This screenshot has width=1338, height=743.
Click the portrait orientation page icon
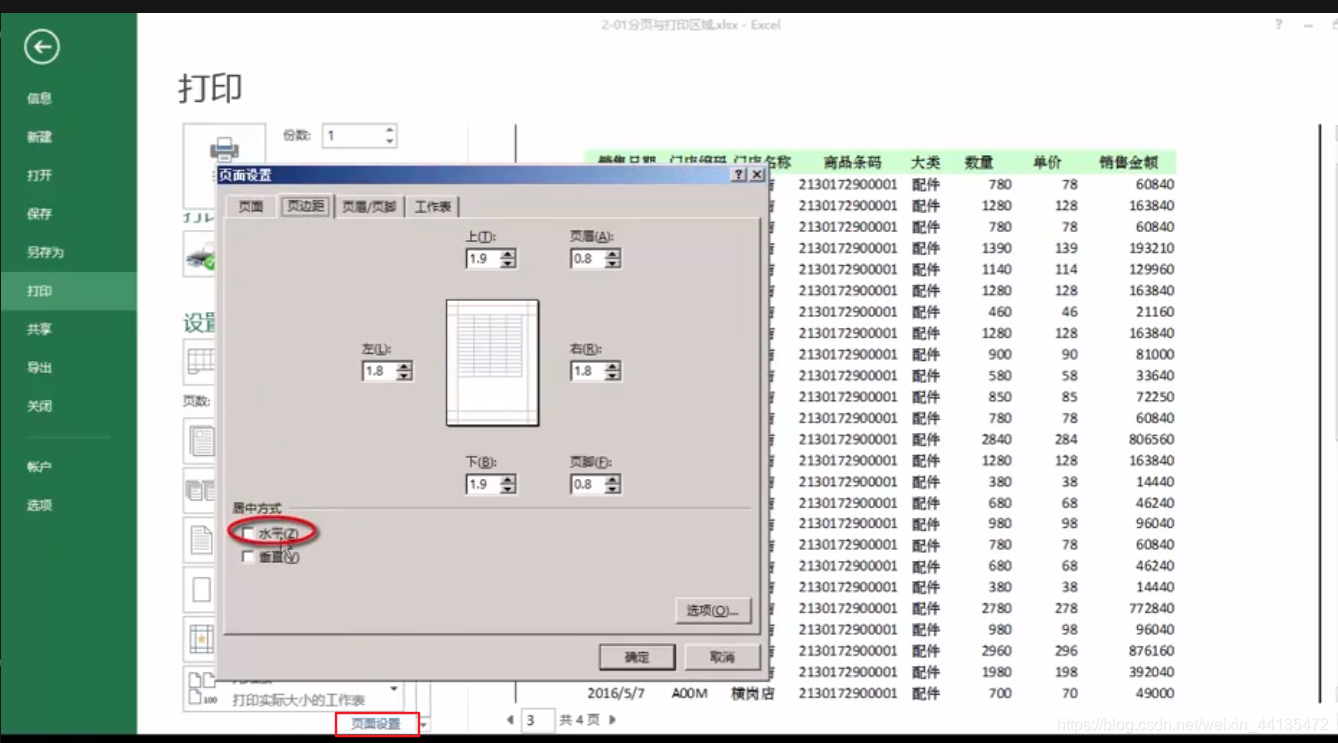click(x=200, y=540)
